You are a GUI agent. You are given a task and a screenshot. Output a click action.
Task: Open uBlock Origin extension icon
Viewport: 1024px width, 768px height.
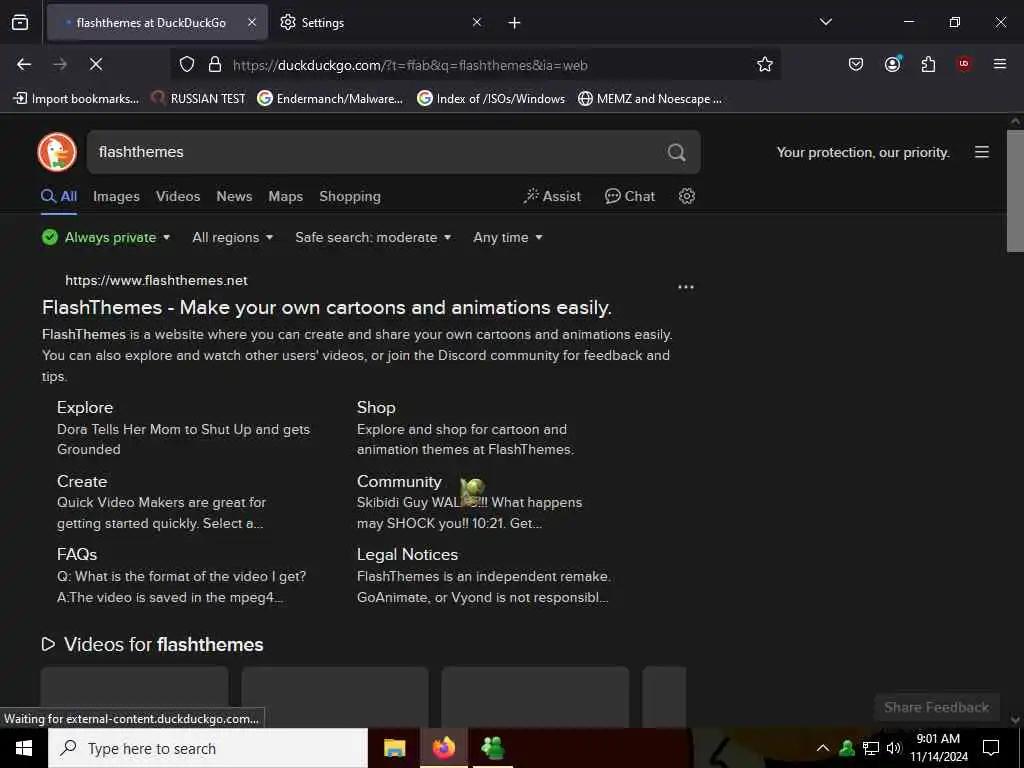click(963, 64)
